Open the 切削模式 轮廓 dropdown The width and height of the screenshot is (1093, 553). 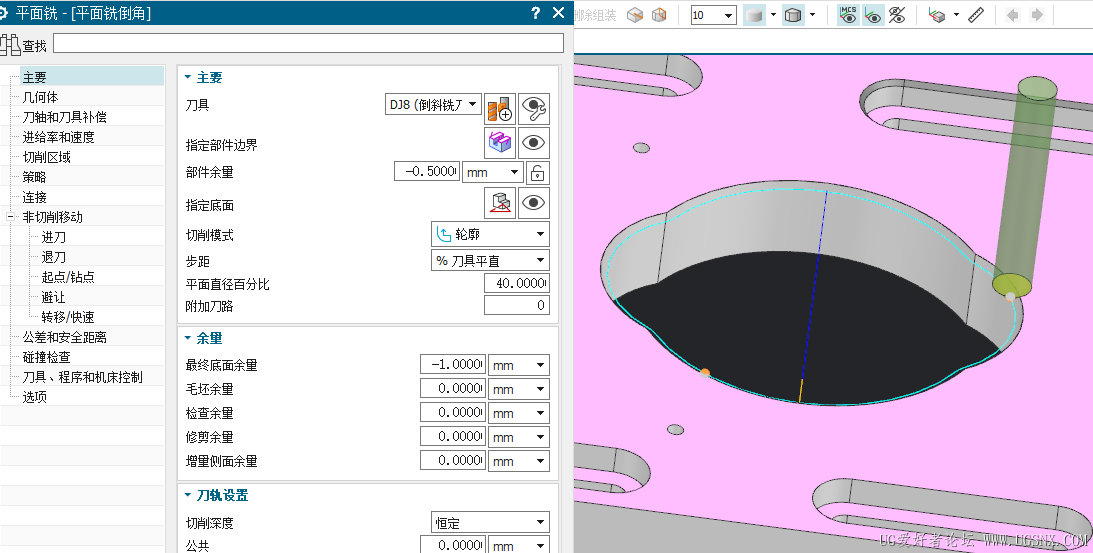(x=491, y=234)
